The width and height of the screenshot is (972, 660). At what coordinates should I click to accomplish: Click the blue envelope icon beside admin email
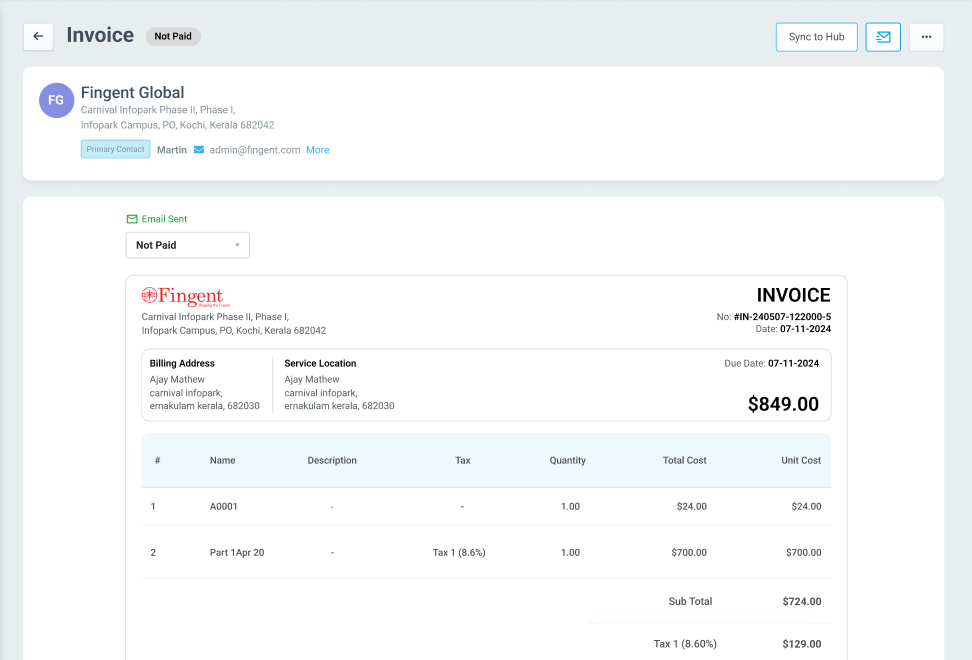[x=199, y=150]
